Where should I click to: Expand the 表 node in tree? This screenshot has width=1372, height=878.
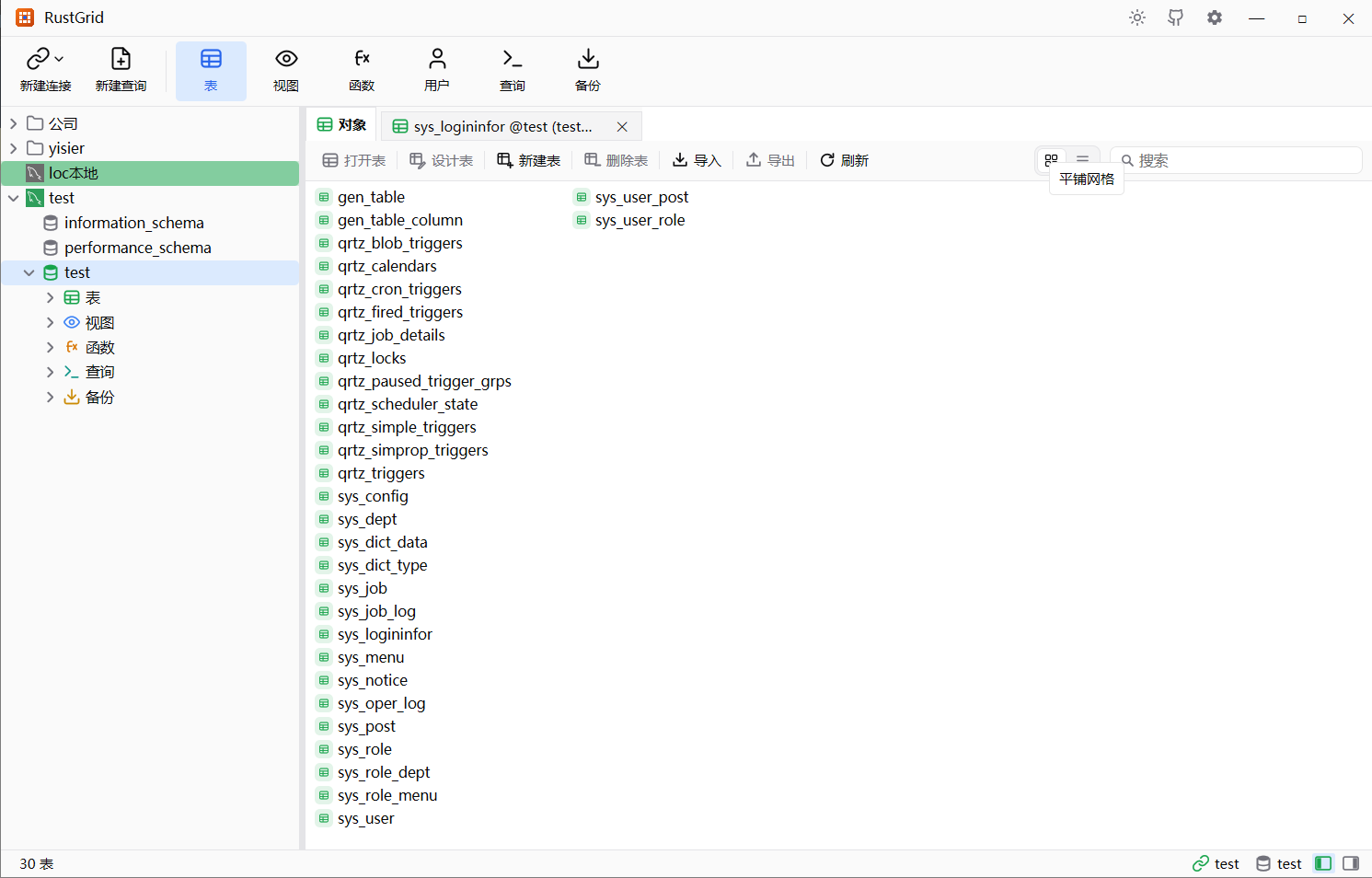coord(51,297)
